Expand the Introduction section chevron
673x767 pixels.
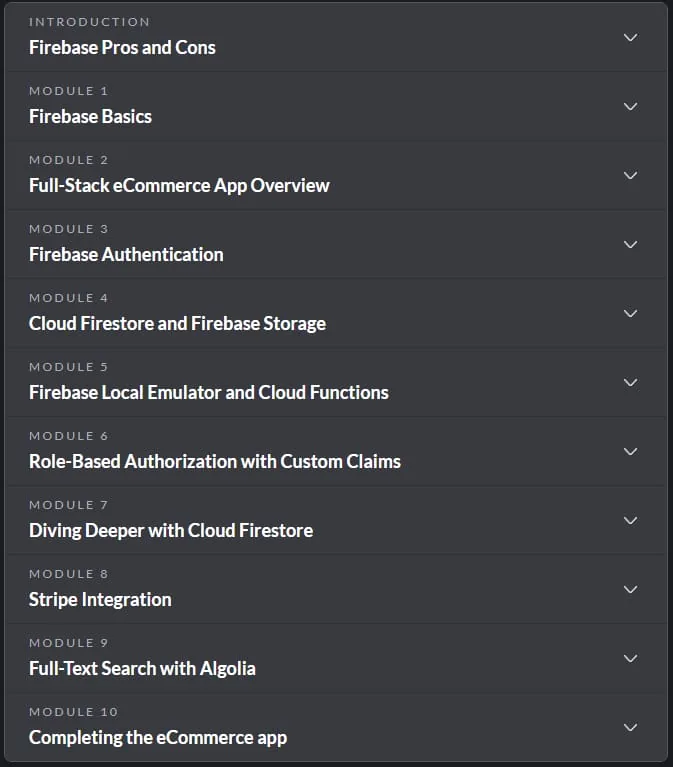(x=630, y=38)
